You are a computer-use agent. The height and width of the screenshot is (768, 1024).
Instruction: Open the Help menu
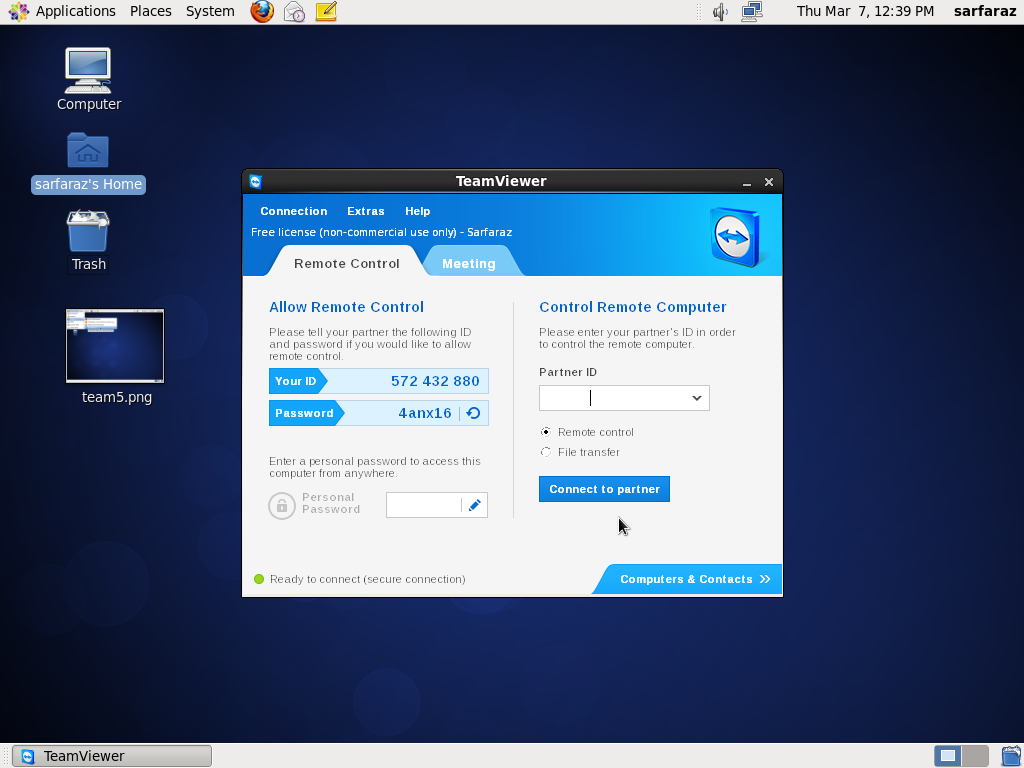[417, 211]
